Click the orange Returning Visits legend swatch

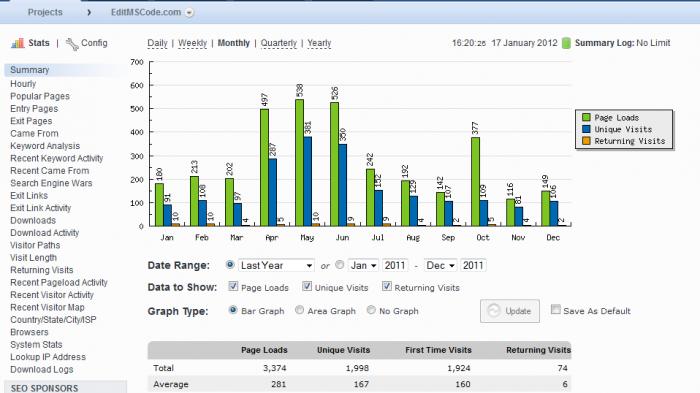(586, 141)
